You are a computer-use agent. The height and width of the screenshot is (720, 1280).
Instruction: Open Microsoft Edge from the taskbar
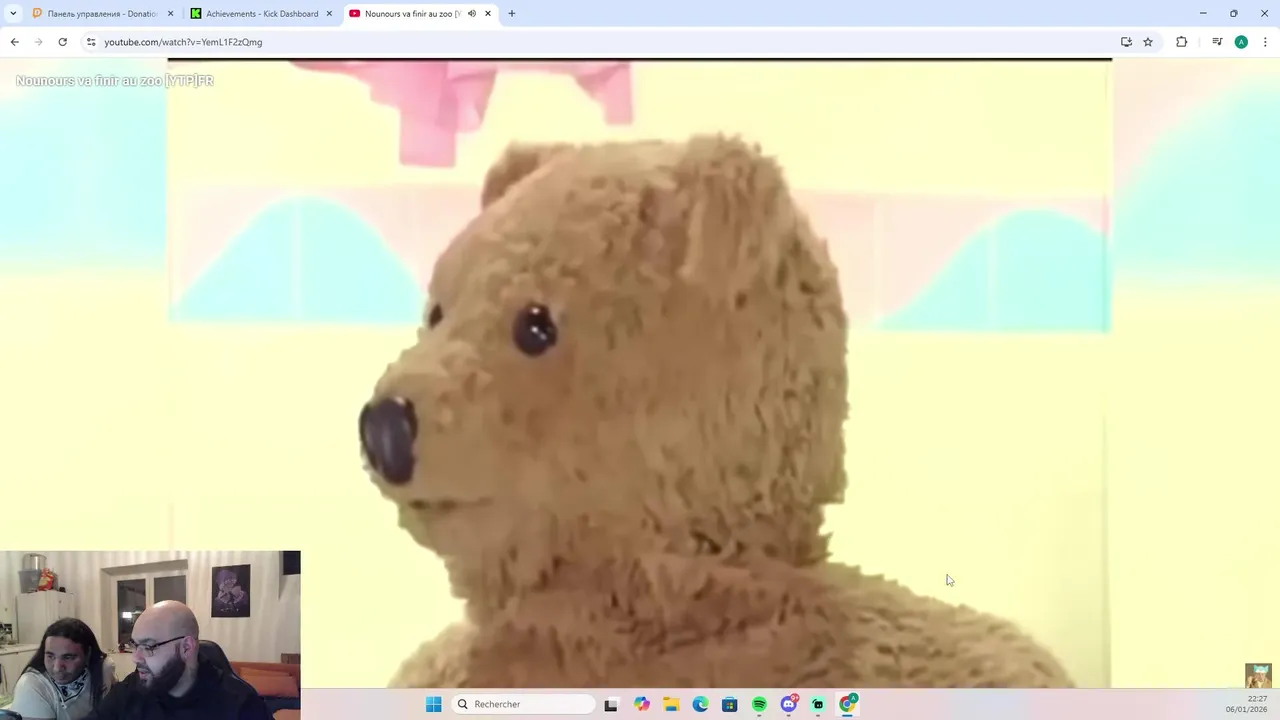(700, 704)
